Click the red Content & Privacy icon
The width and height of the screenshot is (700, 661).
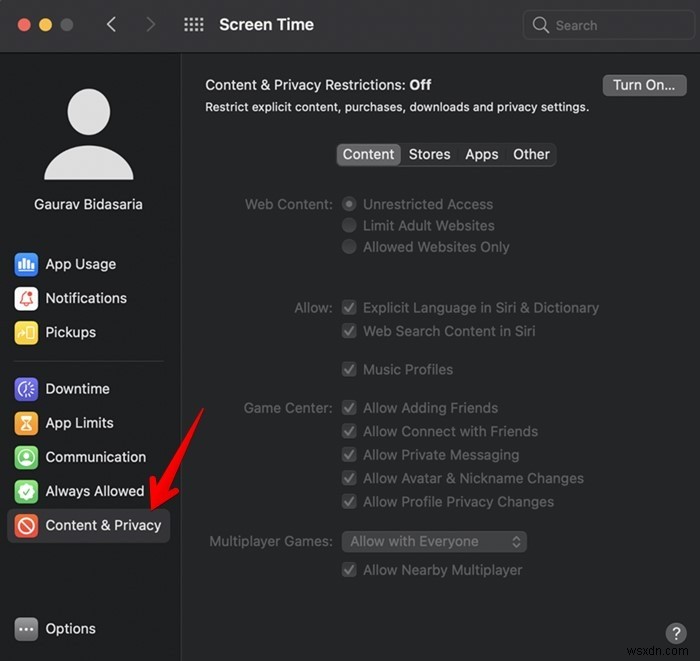coord(26,525)
